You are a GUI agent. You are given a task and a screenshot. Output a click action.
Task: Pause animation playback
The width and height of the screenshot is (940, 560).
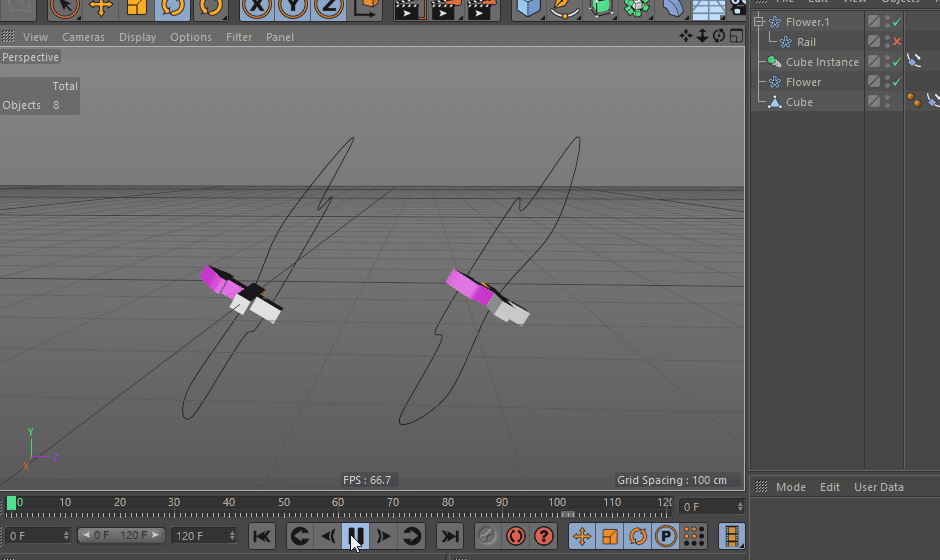[x=355, y=536]
